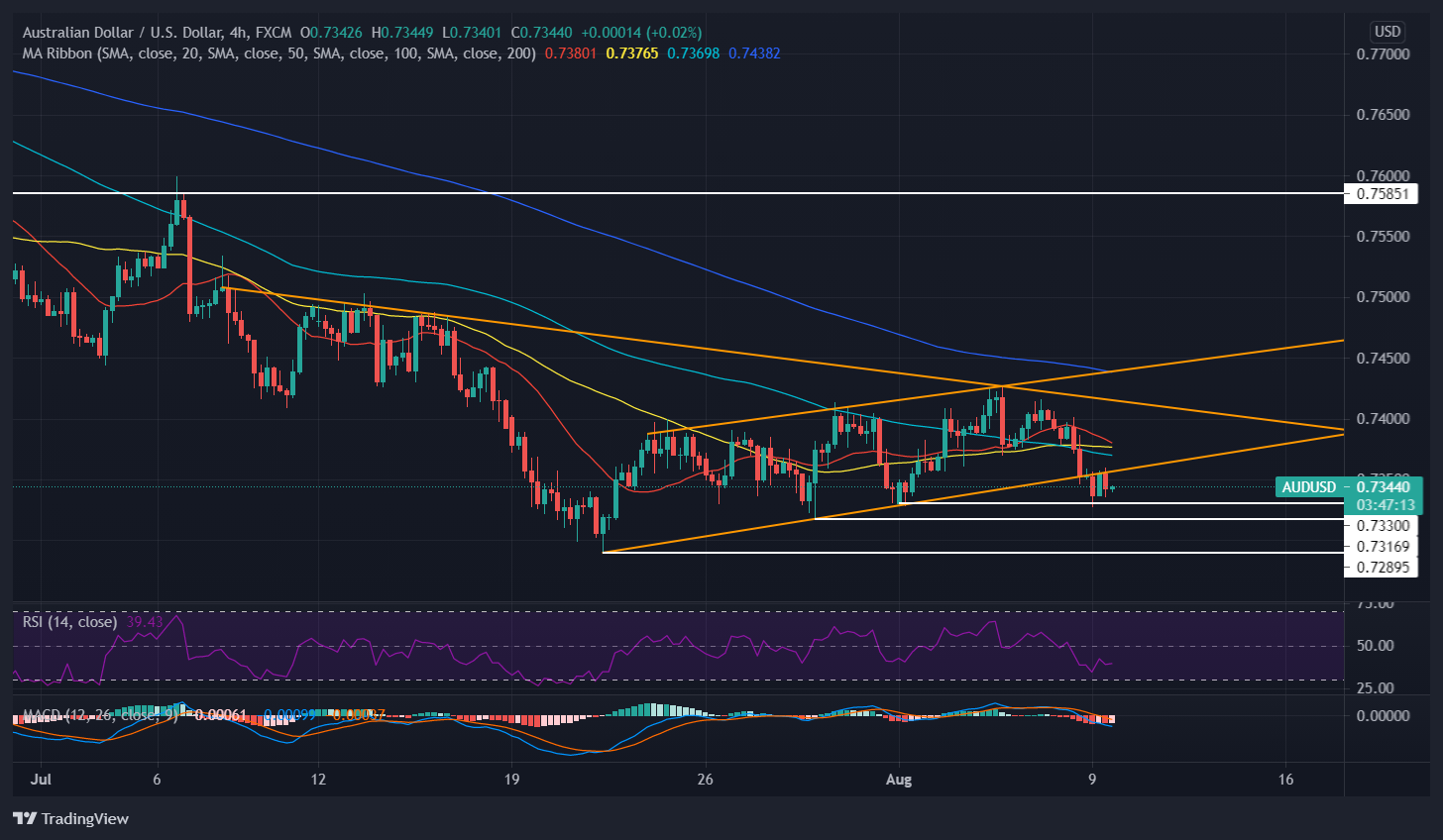Click the RSI 25.00 axis label

tap(1376, 688)
